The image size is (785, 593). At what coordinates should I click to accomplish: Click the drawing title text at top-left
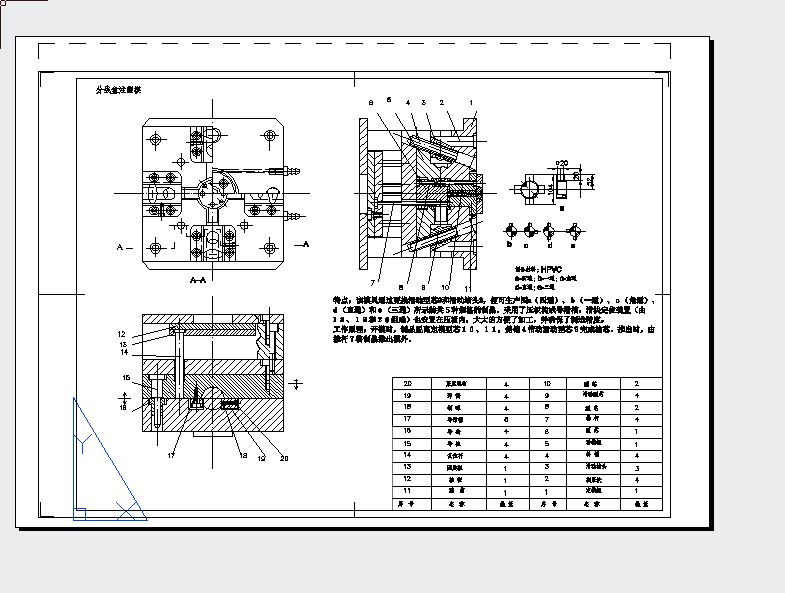[118, 90]
